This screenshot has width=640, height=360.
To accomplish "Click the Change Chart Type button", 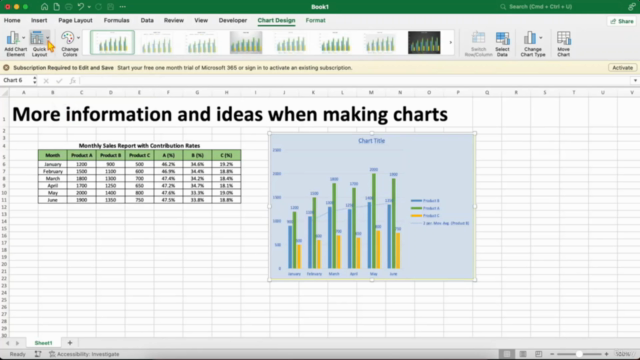I will pyautogui.click(x=533, y=44).
